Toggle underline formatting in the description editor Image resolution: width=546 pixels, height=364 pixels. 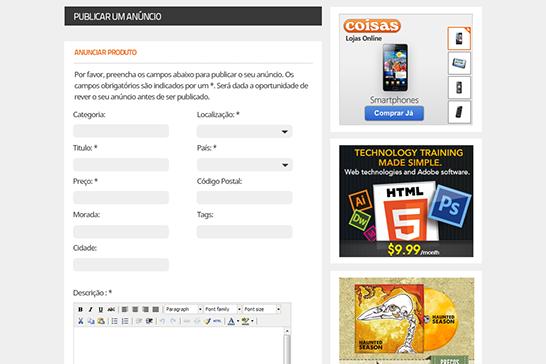tap(101, 309)
